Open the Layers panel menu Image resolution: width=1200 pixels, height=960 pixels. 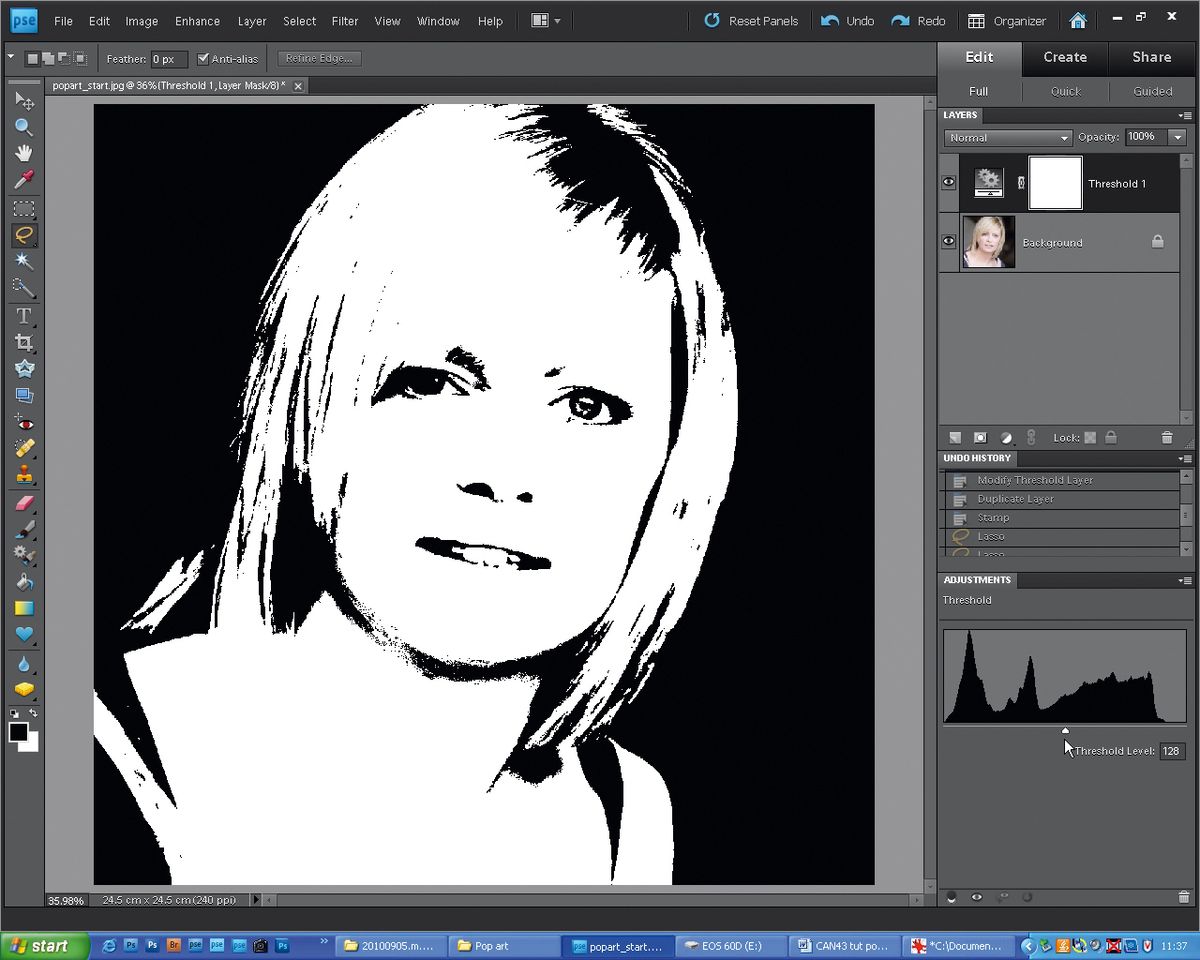point(1186,115)
